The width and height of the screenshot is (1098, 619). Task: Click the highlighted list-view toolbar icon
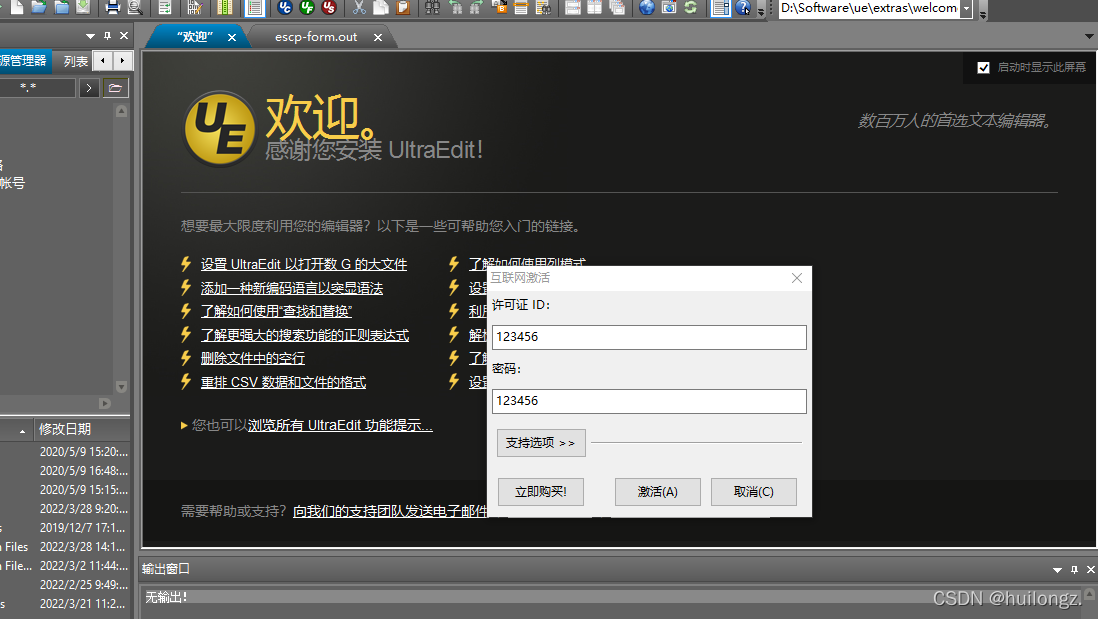255,7
